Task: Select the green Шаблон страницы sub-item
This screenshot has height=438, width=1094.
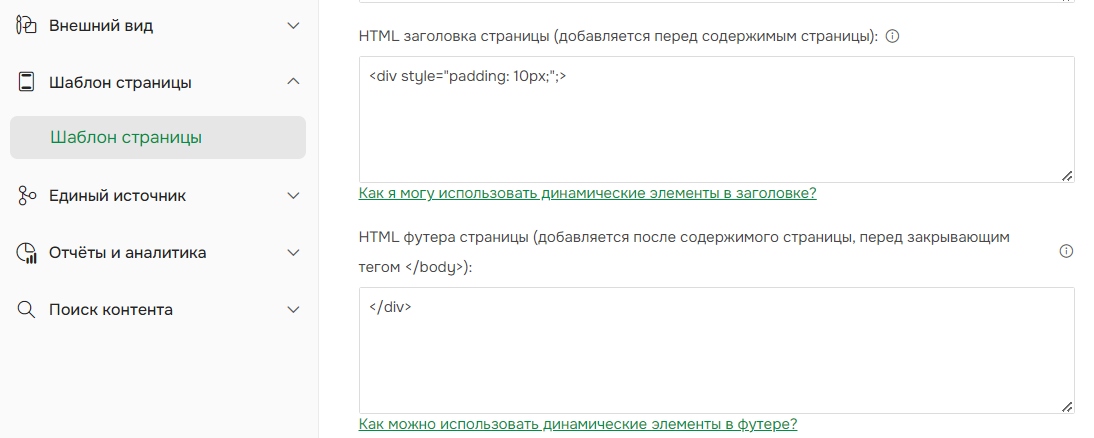Action: 126,138
